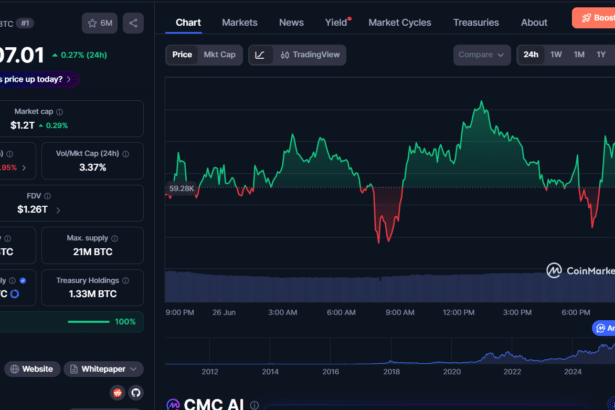Open the Website link button
The image size is (615, 410).
point(32,369)
